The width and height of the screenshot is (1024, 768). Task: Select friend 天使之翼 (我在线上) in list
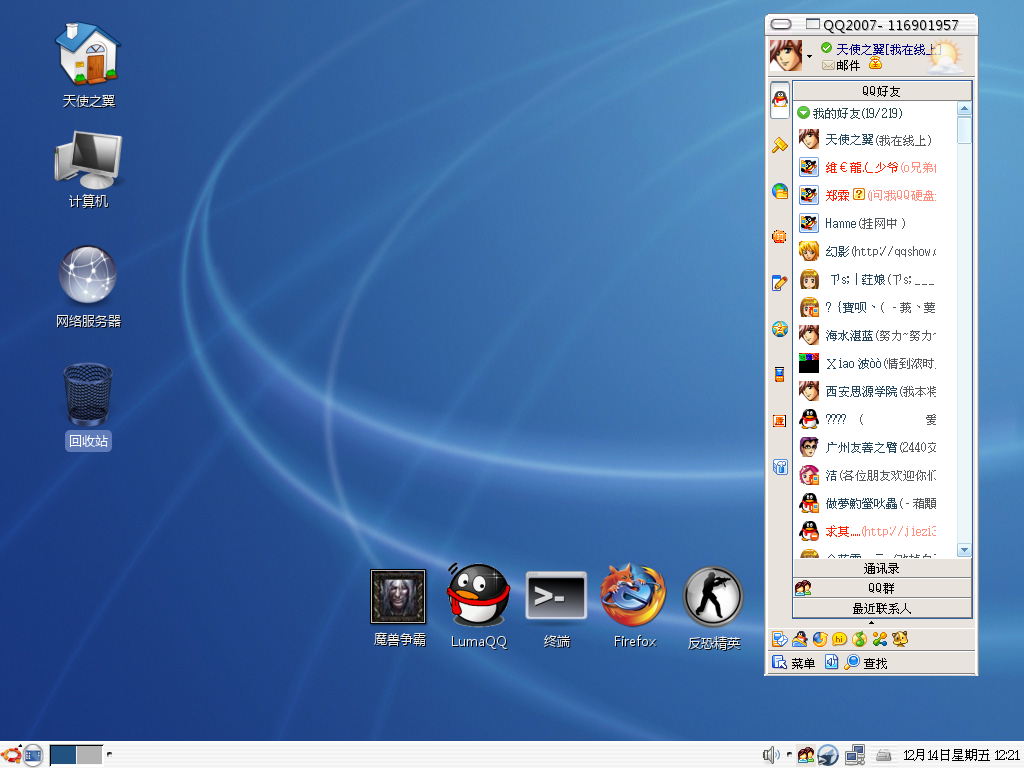pyautogui.click(x=867, y=139)
